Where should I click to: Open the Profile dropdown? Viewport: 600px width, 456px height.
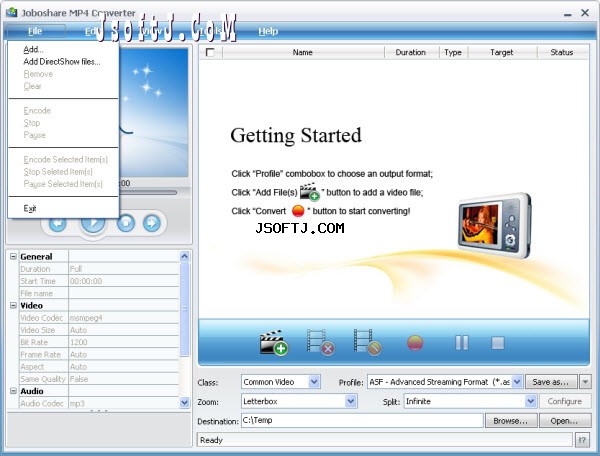point(517,382)
